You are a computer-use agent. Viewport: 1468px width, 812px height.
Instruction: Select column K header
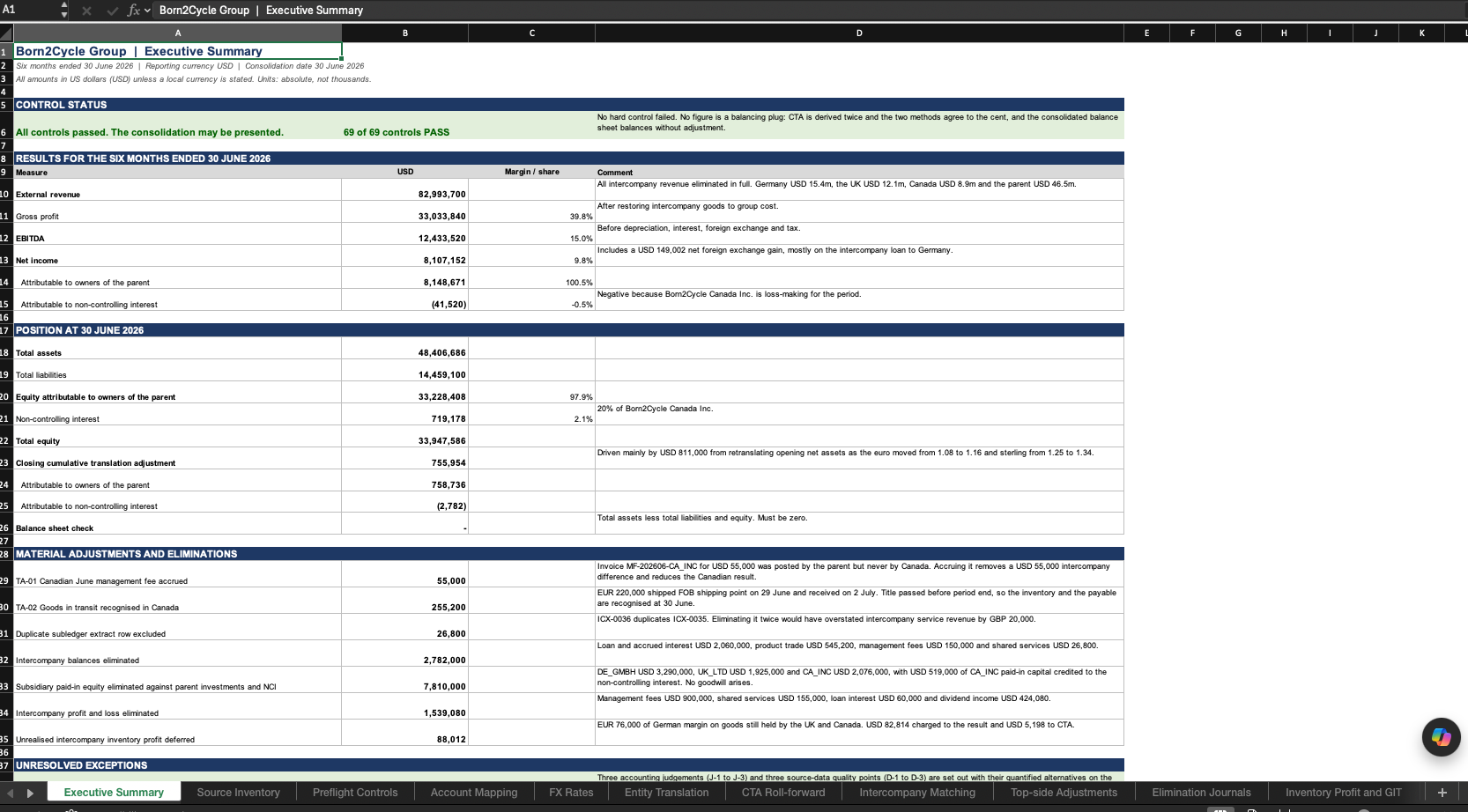point(1421,33)
